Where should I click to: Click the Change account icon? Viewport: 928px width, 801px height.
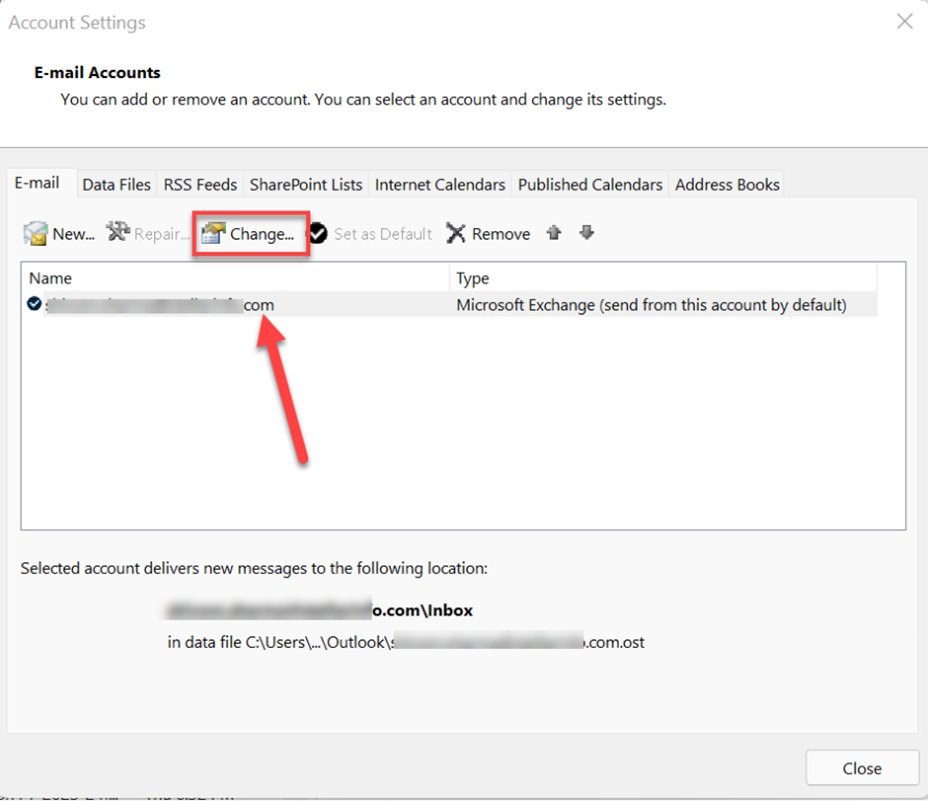click(x=213, y=233)
